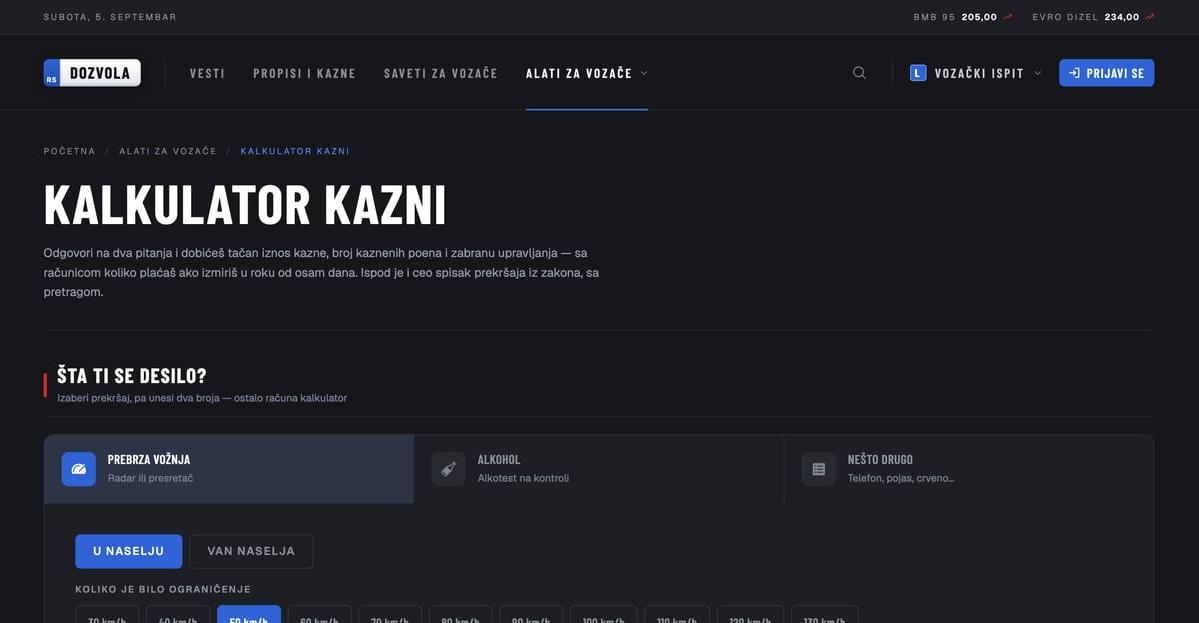Click the Šta ti se desilo? heading
The image size is (1199, 623).
tap(132, 375)
